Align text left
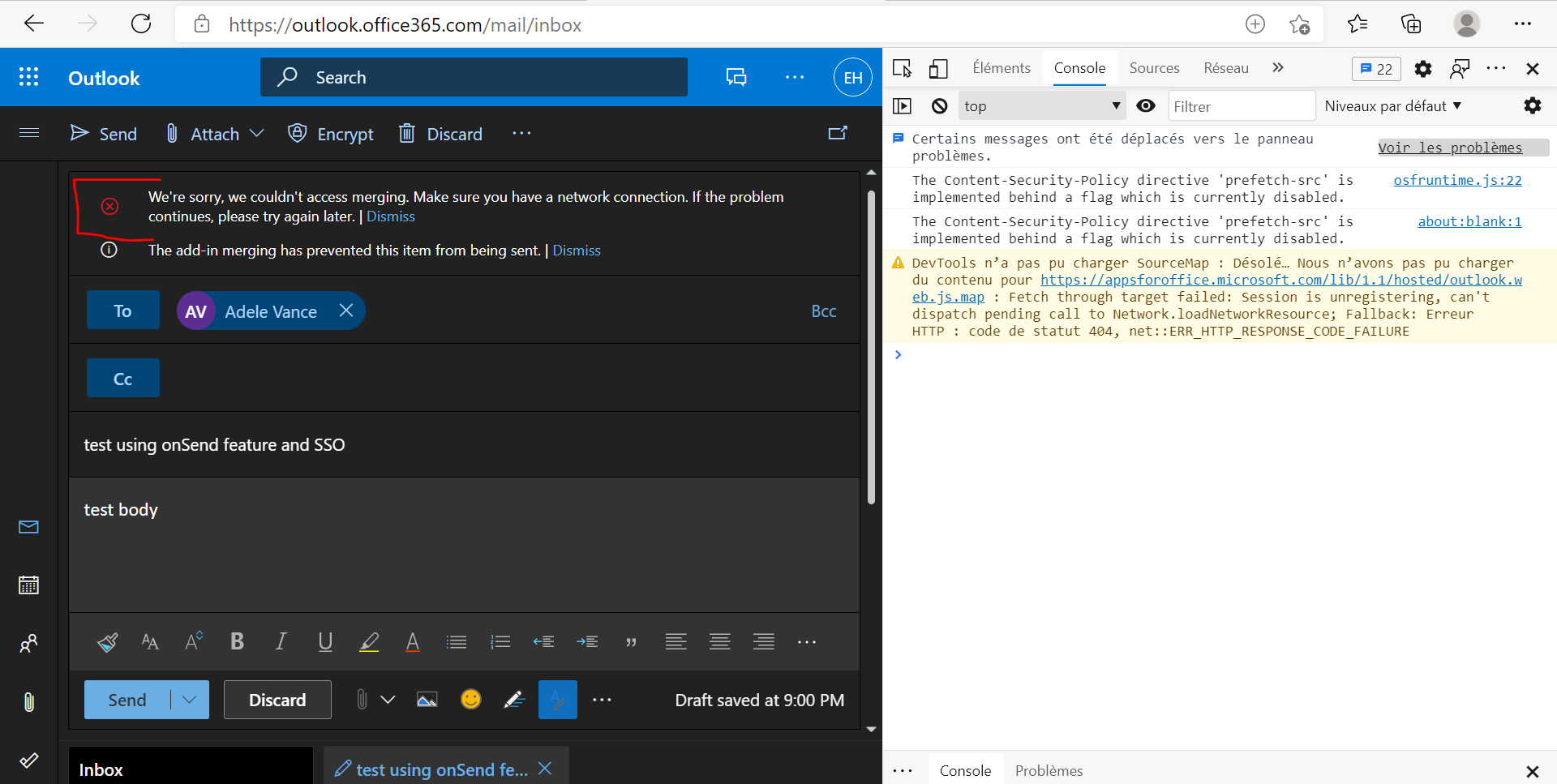The image size is (1557, 784). point(676,642)
